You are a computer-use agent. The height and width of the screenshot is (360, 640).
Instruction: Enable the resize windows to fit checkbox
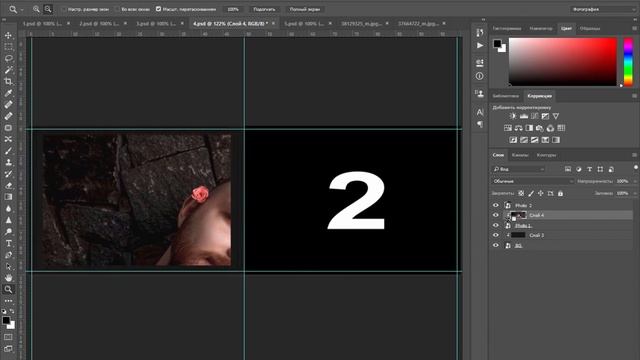coord(64,9)
